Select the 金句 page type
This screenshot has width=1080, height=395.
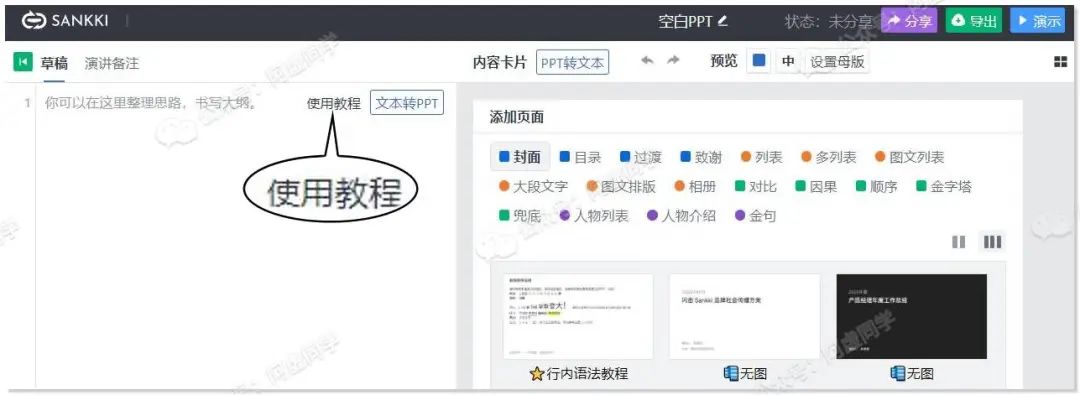756,216
